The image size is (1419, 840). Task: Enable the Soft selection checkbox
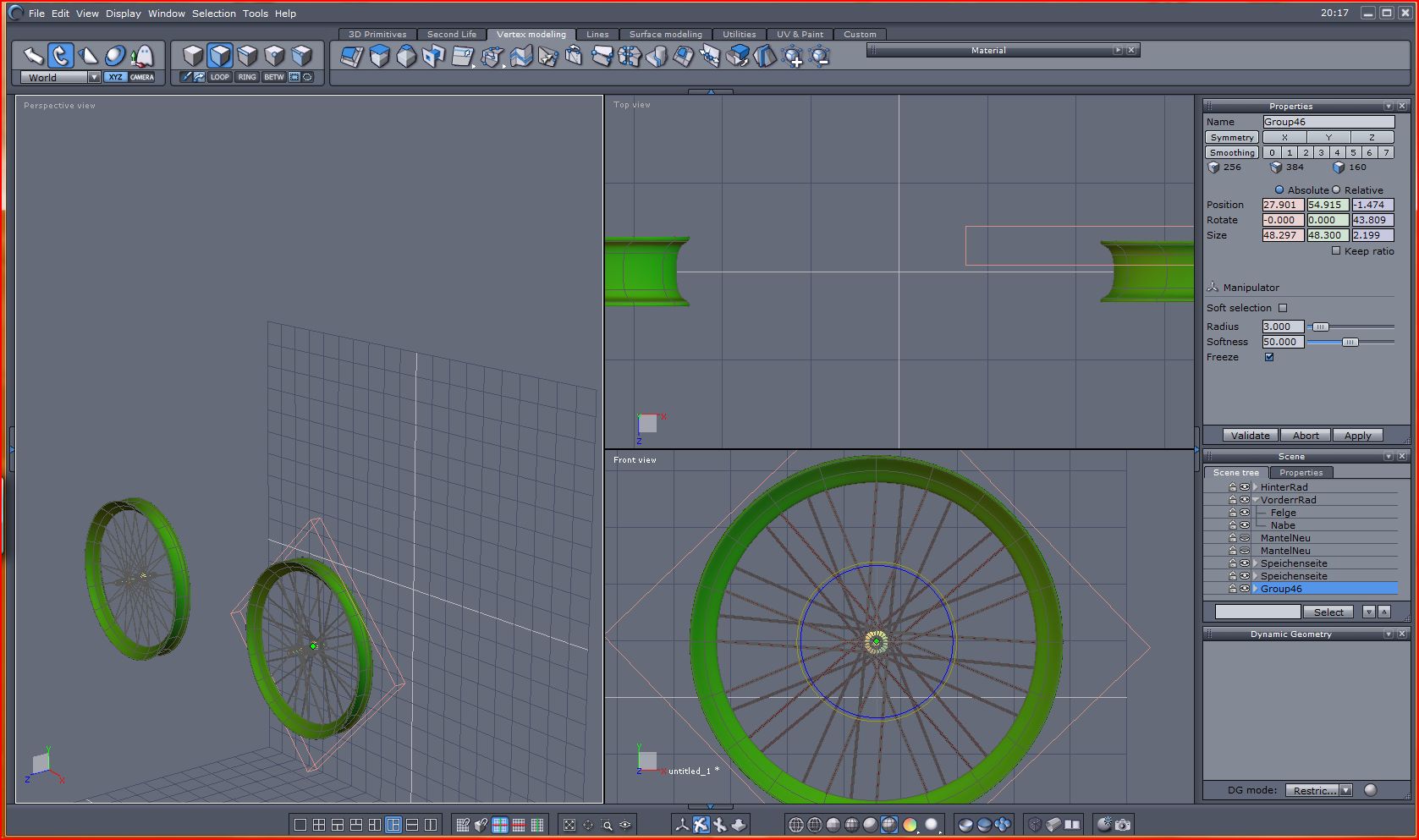[x=1283, y=308]
